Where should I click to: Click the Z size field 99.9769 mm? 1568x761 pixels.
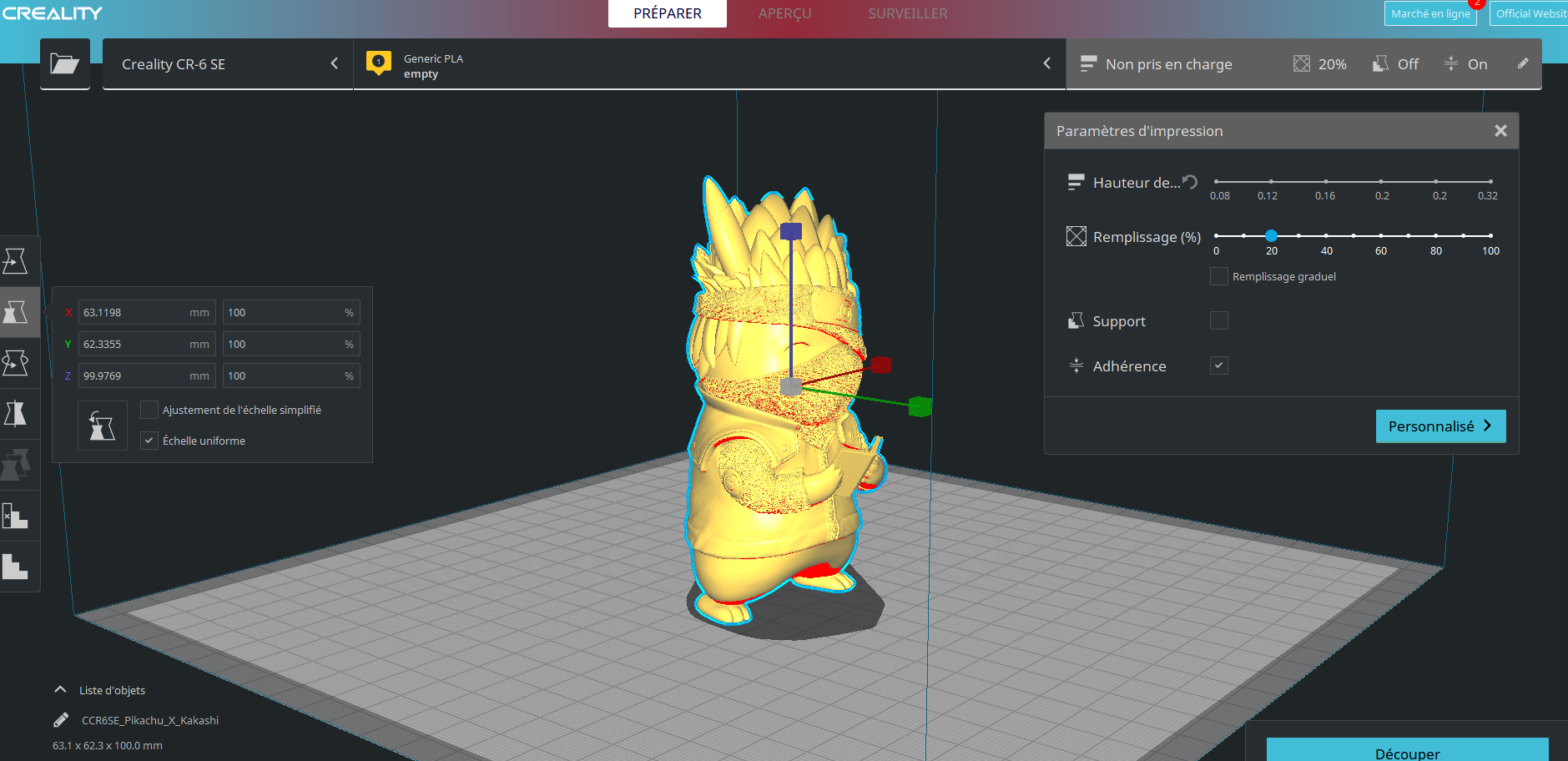click(x=147, y=375)
